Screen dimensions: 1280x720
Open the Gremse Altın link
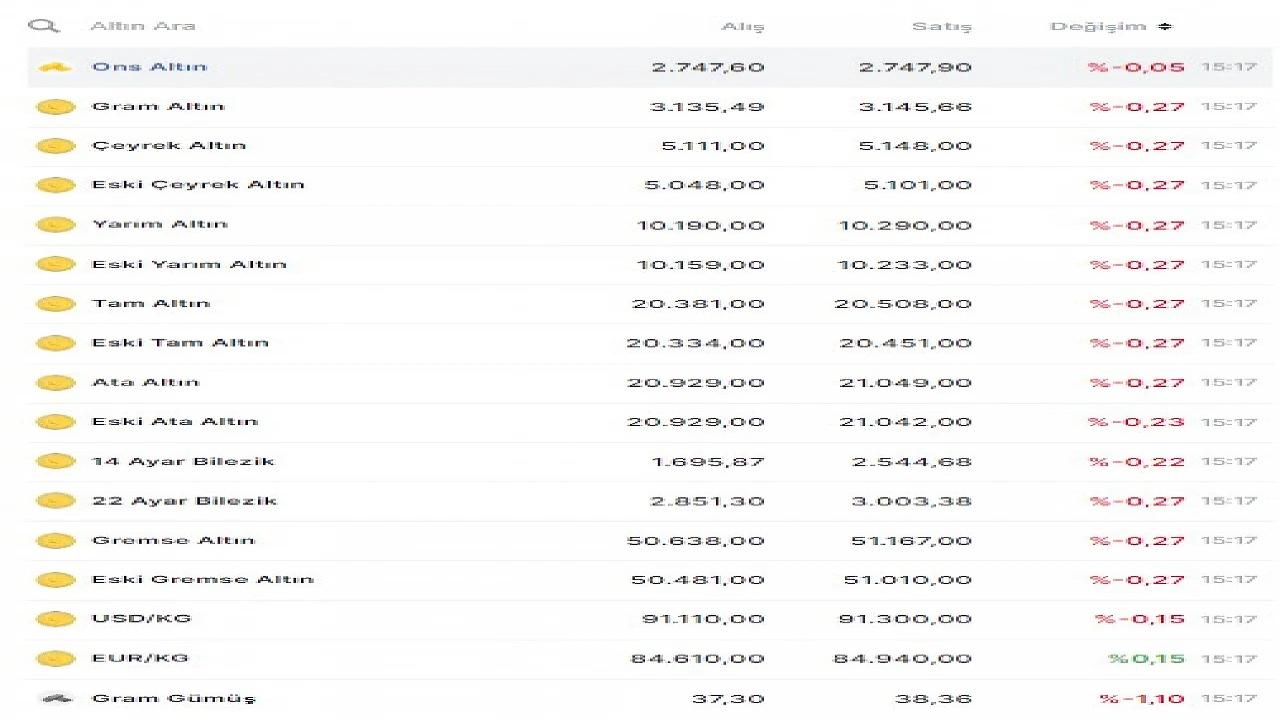pos(173,540)
